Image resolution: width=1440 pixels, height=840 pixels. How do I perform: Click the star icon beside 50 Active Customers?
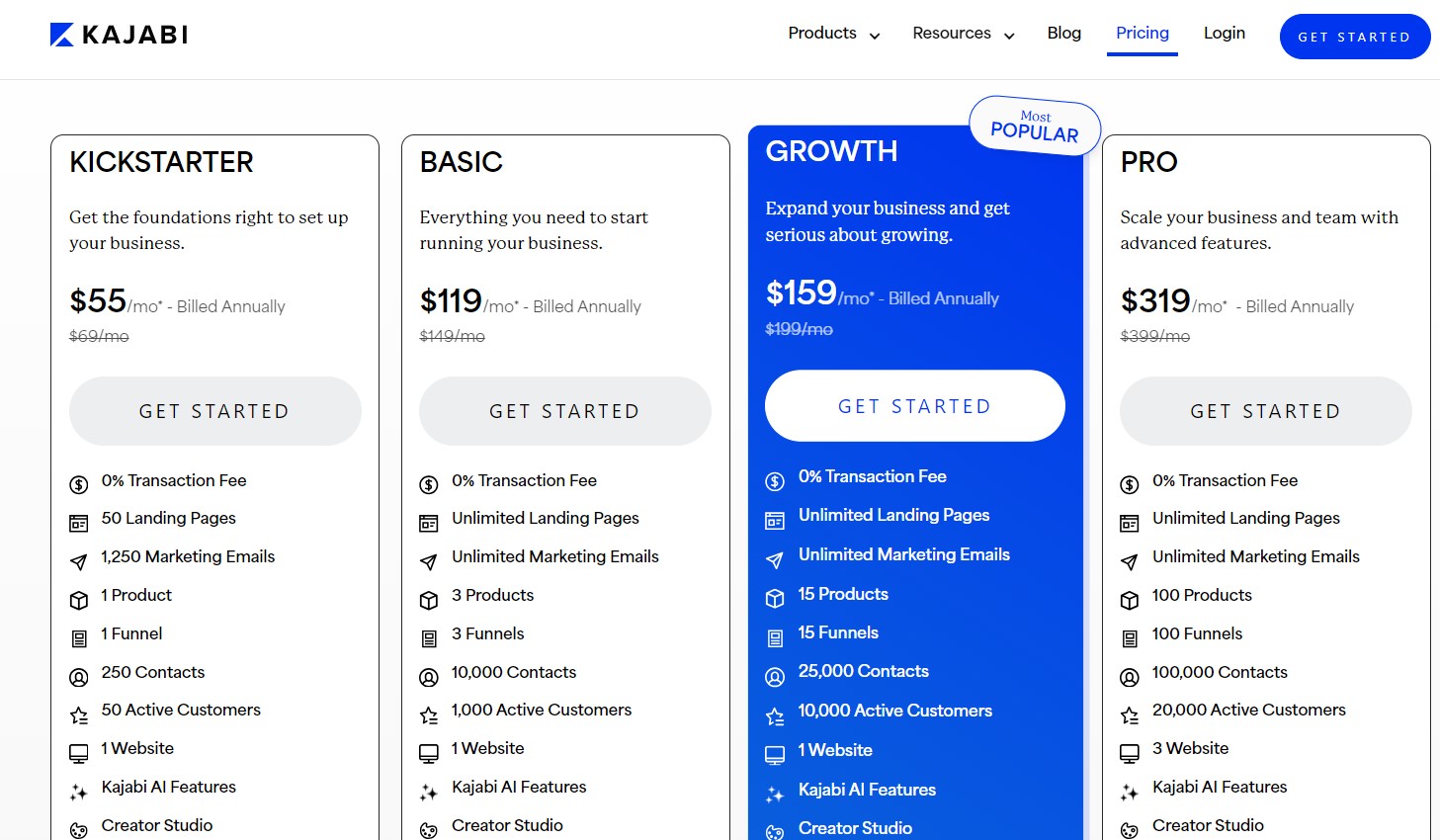[x=79, y=715]
